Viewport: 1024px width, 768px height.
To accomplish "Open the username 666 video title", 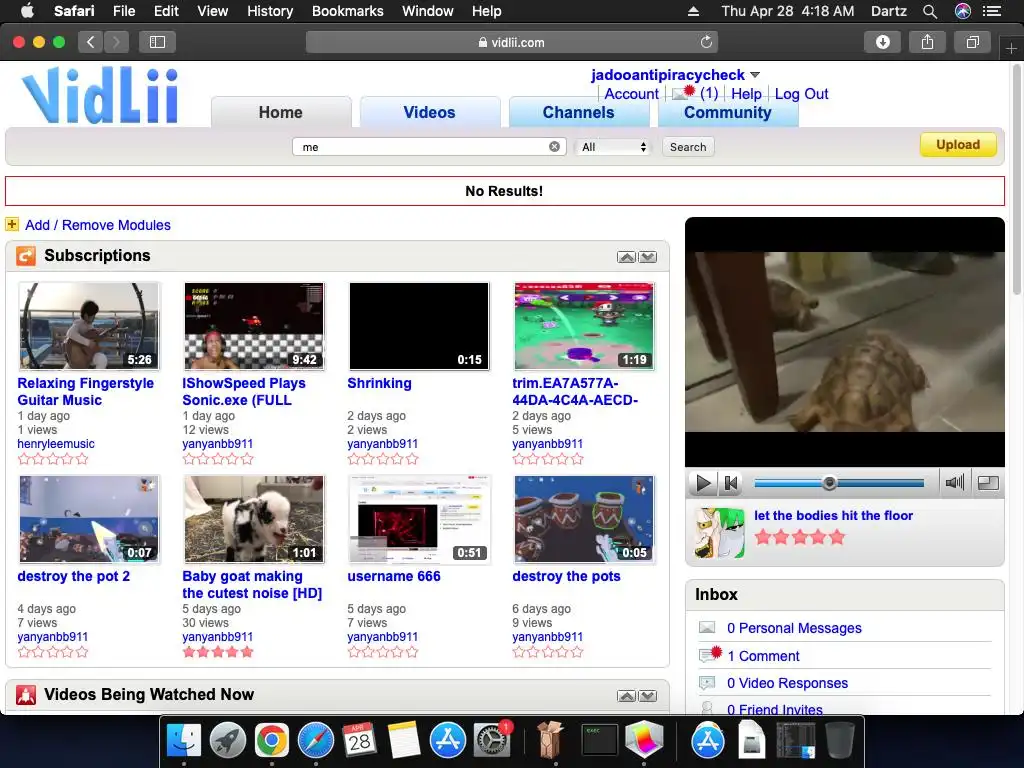I will 394,576.
